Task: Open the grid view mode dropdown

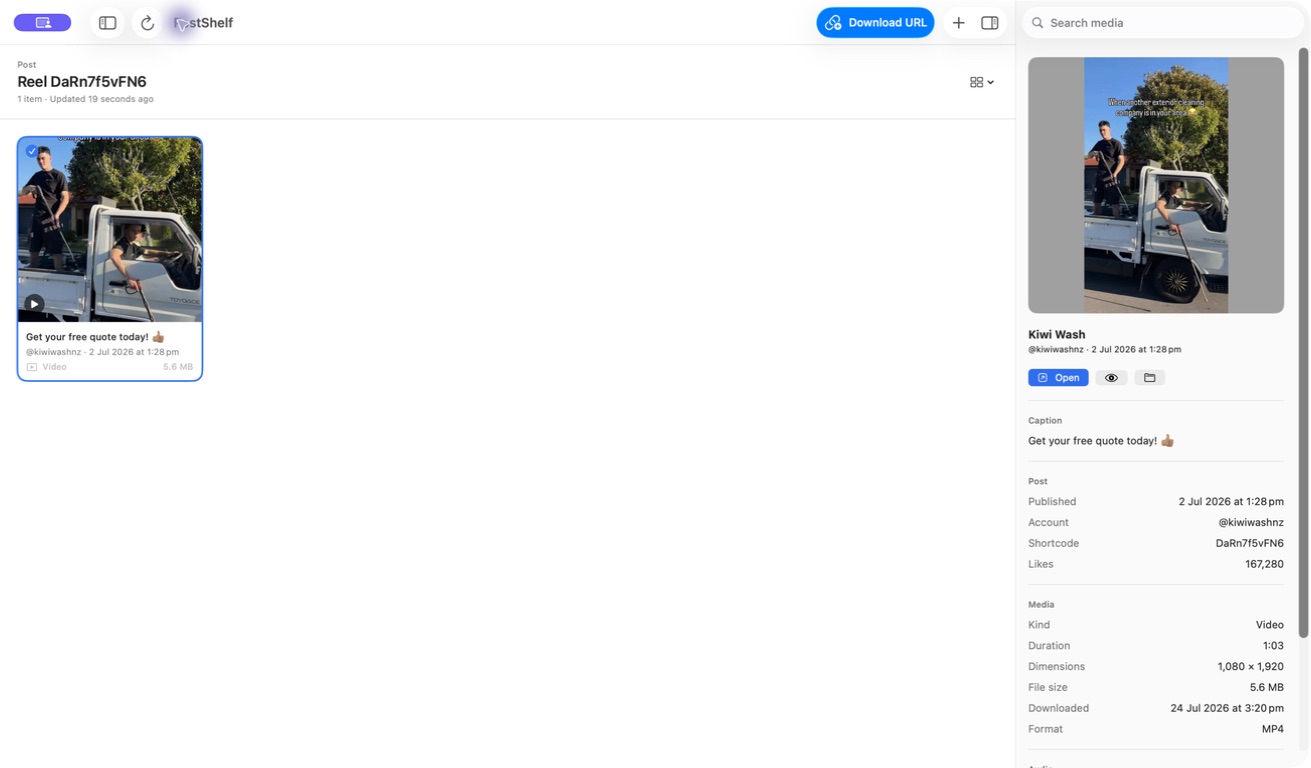Action: (982, 82)
